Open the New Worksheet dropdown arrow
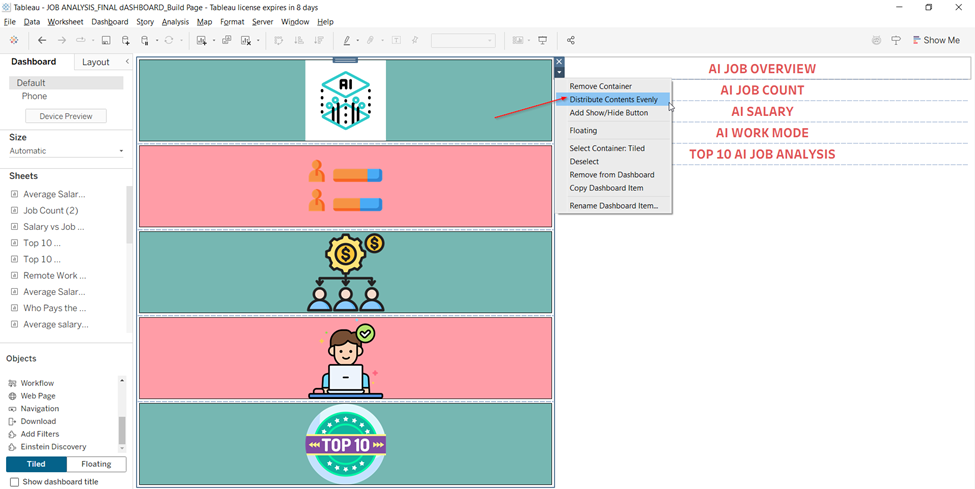Screen dimensions: 975x489 (213, 40)
